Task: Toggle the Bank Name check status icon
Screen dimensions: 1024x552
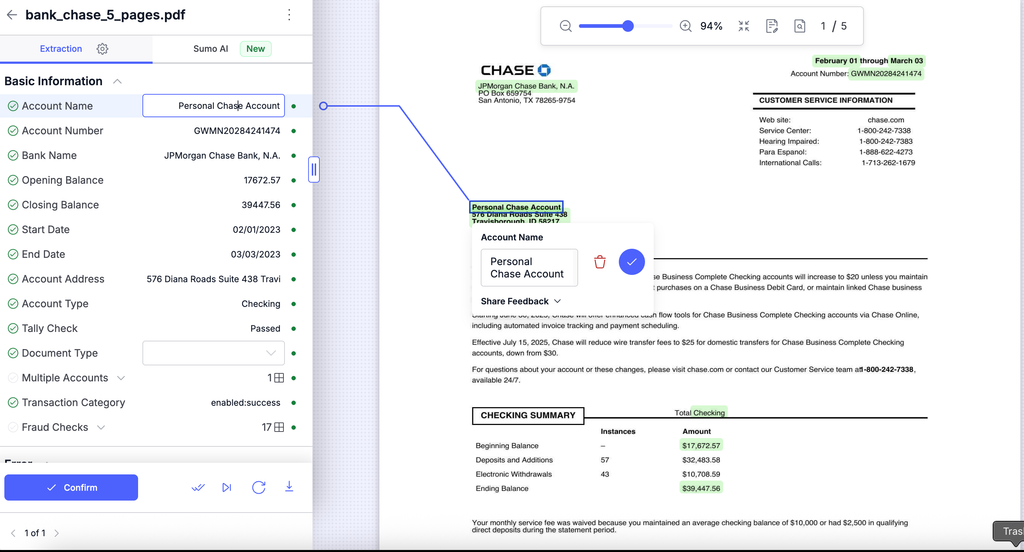Action: point(12,155)
